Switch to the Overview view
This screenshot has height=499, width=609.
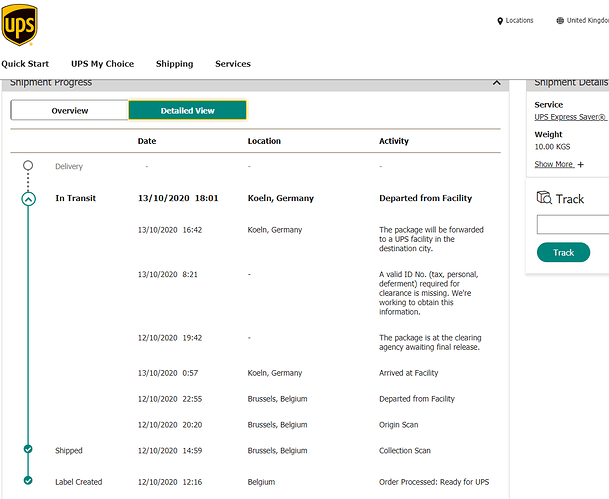pos(70,111)
